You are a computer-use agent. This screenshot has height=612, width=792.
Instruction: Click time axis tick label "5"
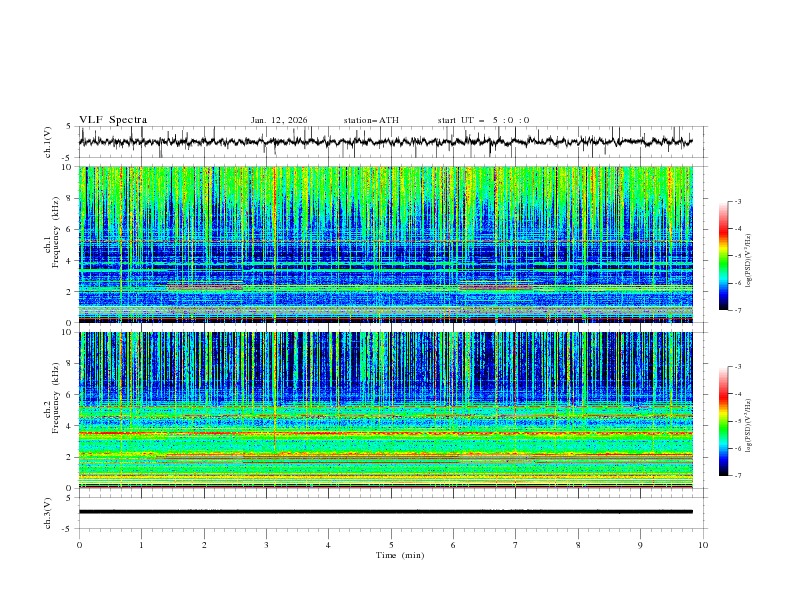pos(391,545)
